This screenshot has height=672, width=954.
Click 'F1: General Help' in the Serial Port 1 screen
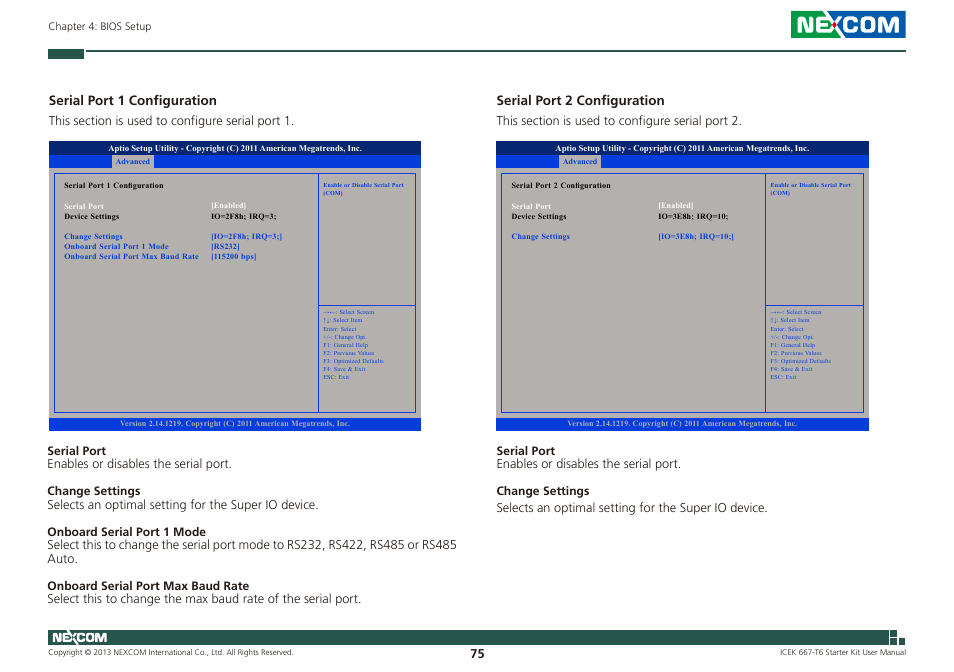tap(346, 345)
